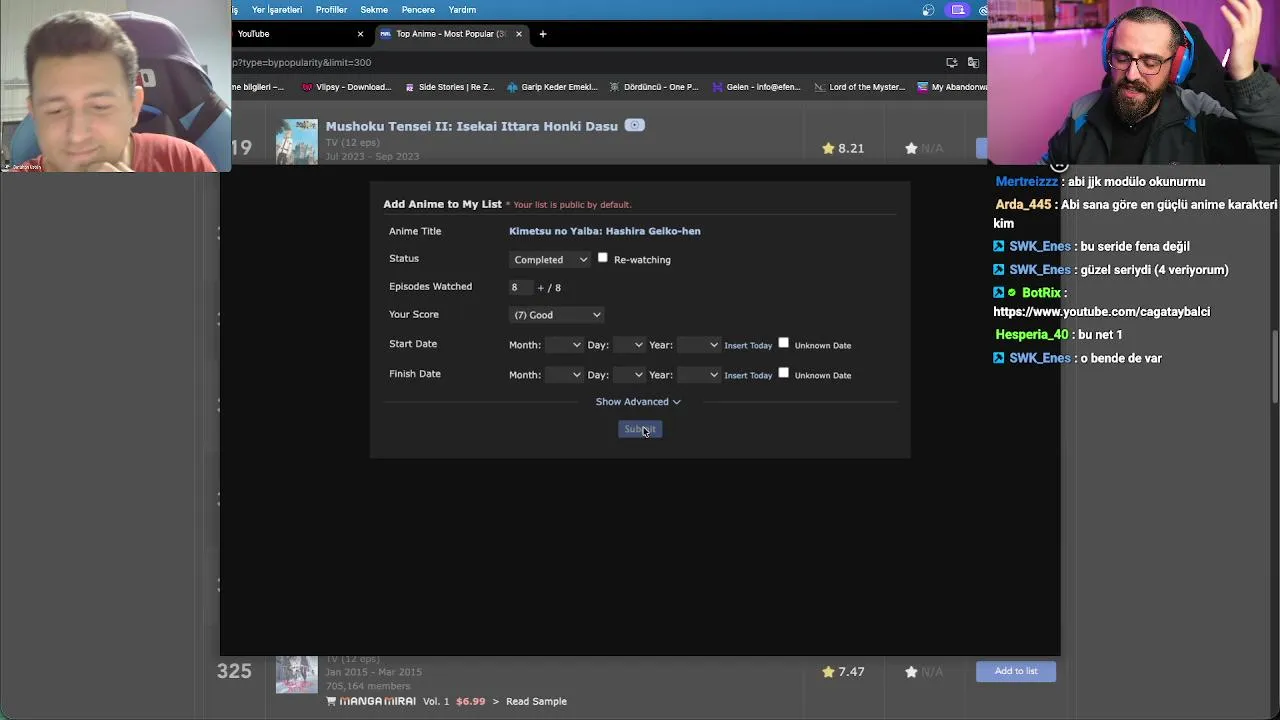This screenshot has height=720, width=1280.
Task: Close the YouTube tab
Action: point(360,34)
